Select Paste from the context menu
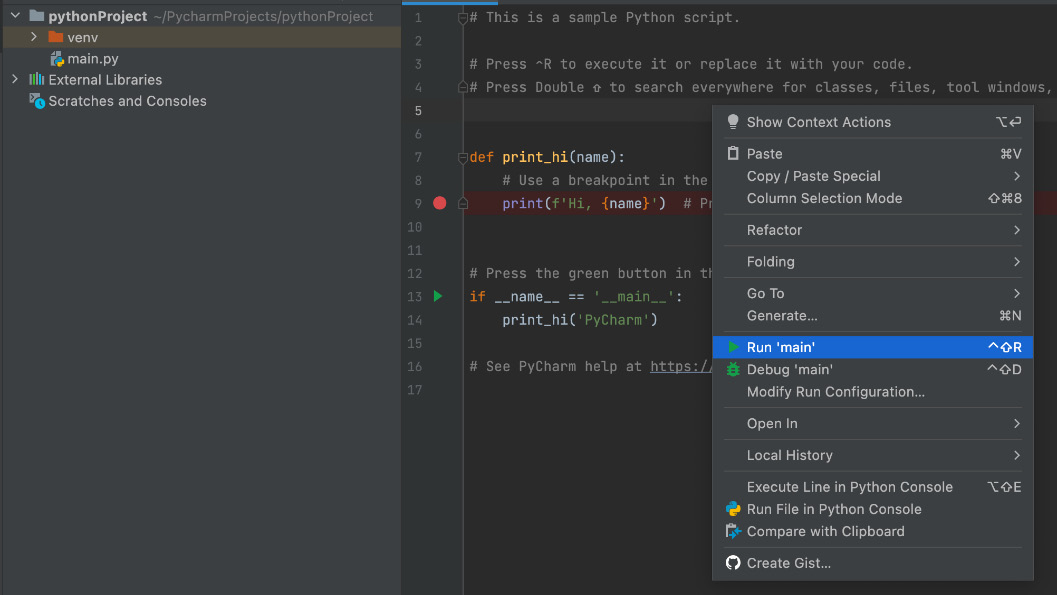The width and height of the screenshot is (1057, 595). [x=873, y=154]
